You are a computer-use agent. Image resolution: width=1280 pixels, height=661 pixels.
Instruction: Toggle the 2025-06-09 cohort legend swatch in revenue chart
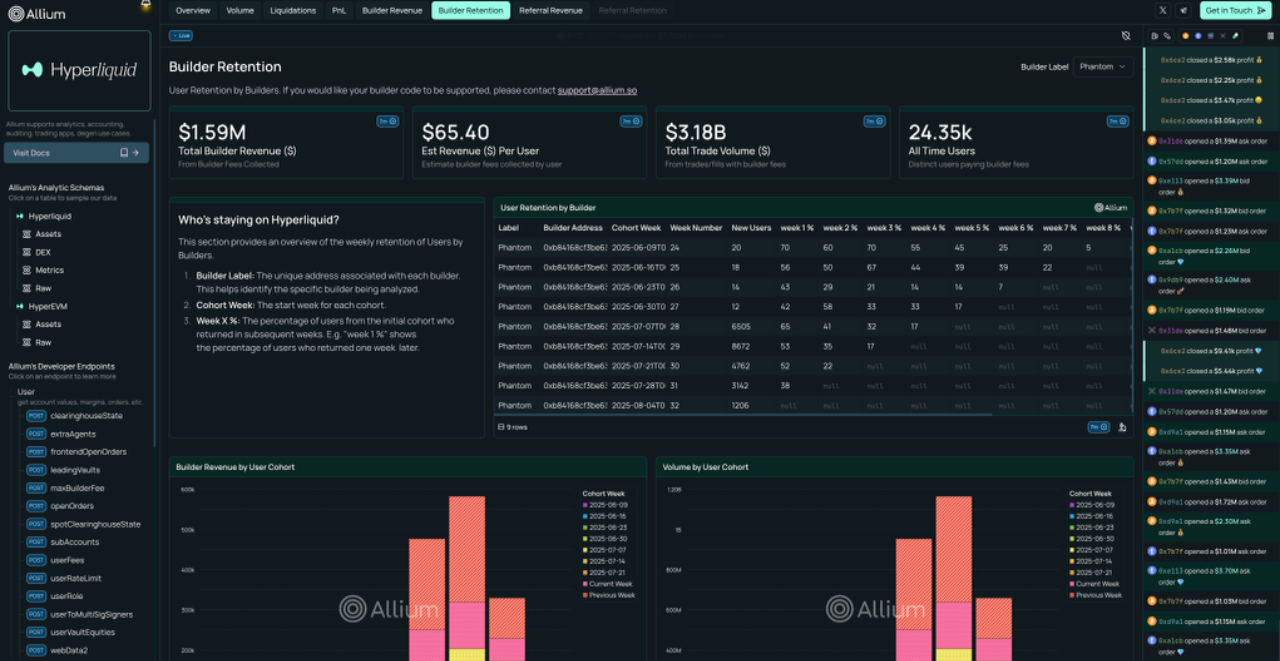[x=585, y=505]
